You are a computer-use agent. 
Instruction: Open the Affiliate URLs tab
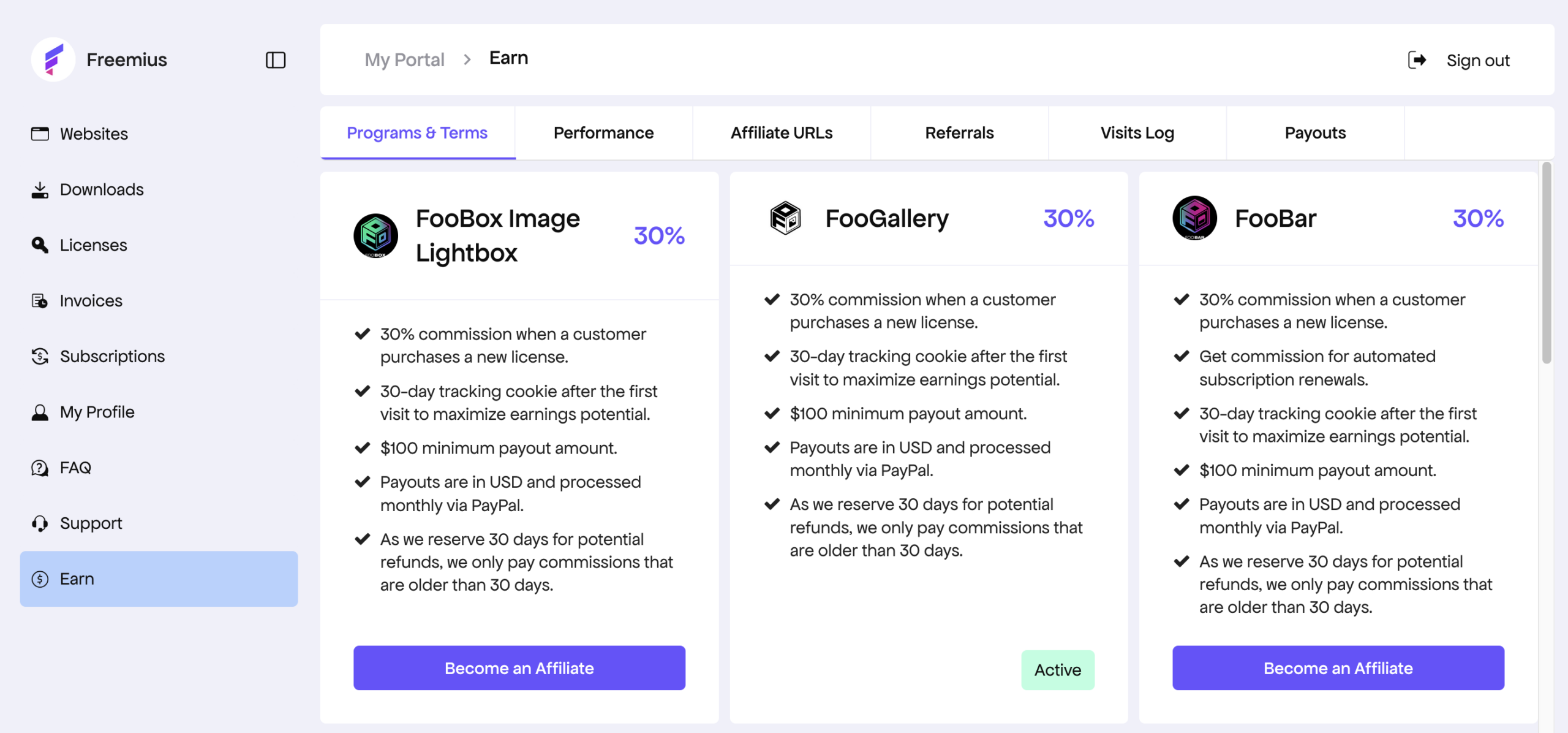pyautogui.click(x=781, y=133)
